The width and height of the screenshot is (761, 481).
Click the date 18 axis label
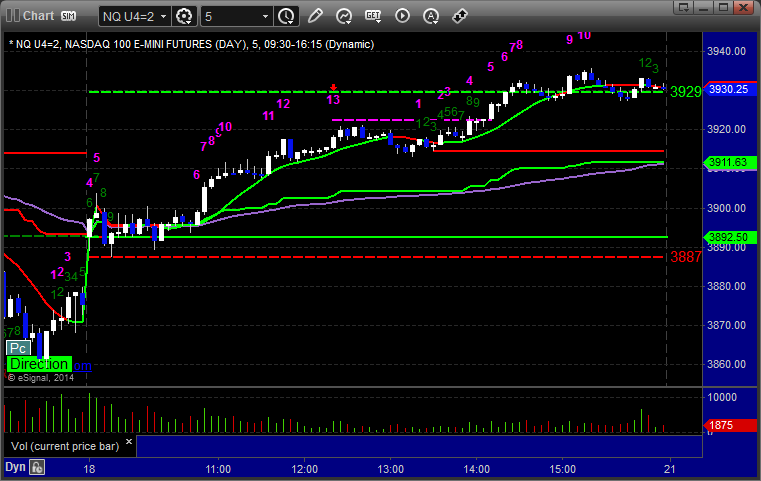click(x=89, y=469)
